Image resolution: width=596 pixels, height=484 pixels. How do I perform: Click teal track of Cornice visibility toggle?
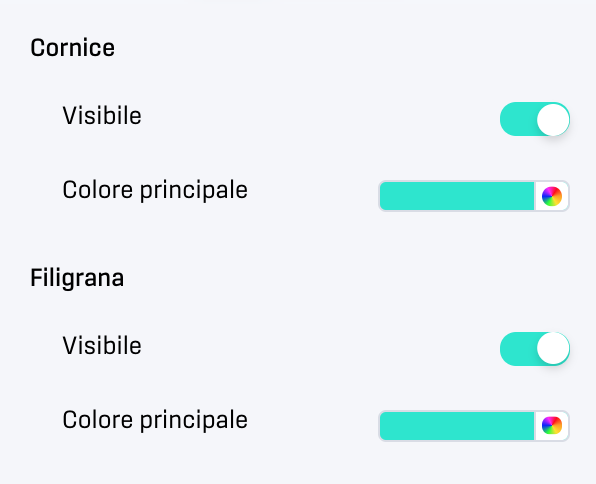[518, 119]
